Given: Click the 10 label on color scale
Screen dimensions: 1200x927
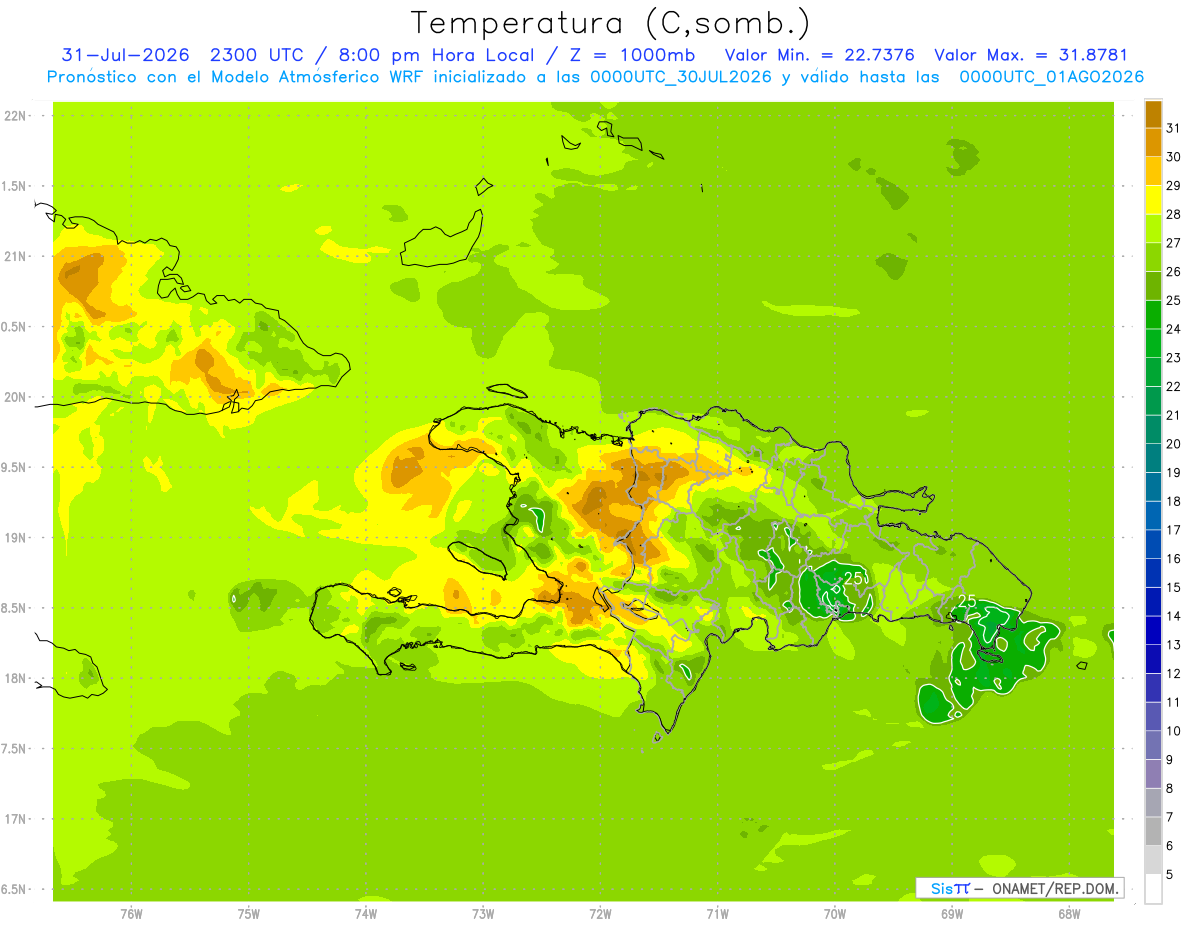Looking at the screenshot, I should tap(1173, 731).
